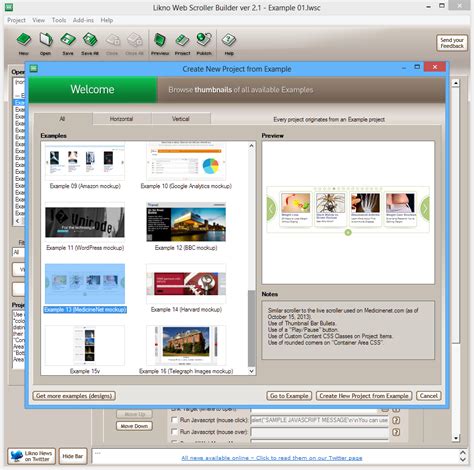Launch Preview from the toolbar

click(160, 40)
